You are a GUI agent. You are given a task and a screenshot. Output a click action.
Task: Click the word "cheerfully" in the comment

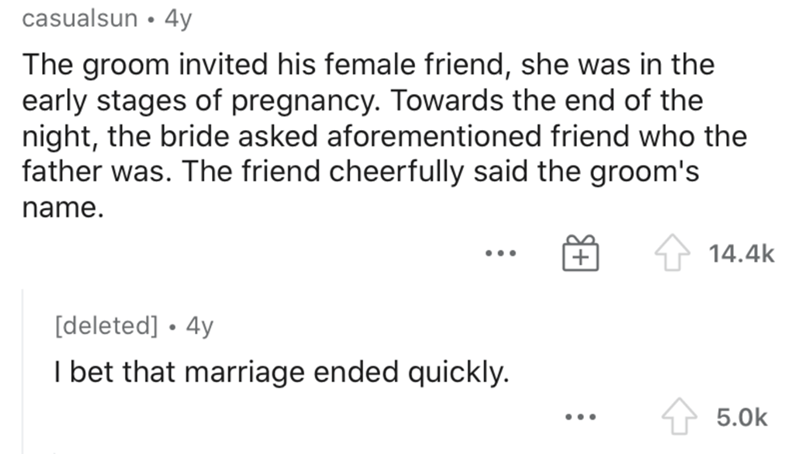tap(396, 172)
